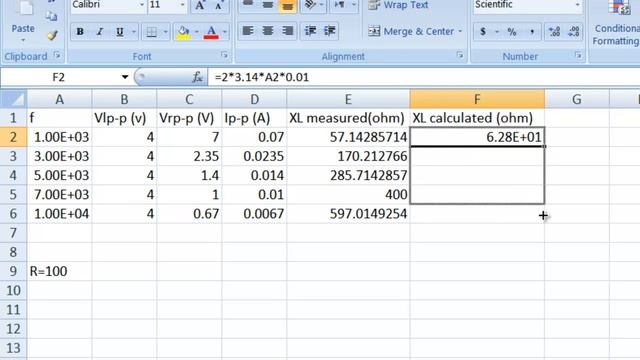Image resolution: width=640 pixels, height=360 pixels.
Task: Click cell A9 containing R=100
Action: tap(60, 271)
